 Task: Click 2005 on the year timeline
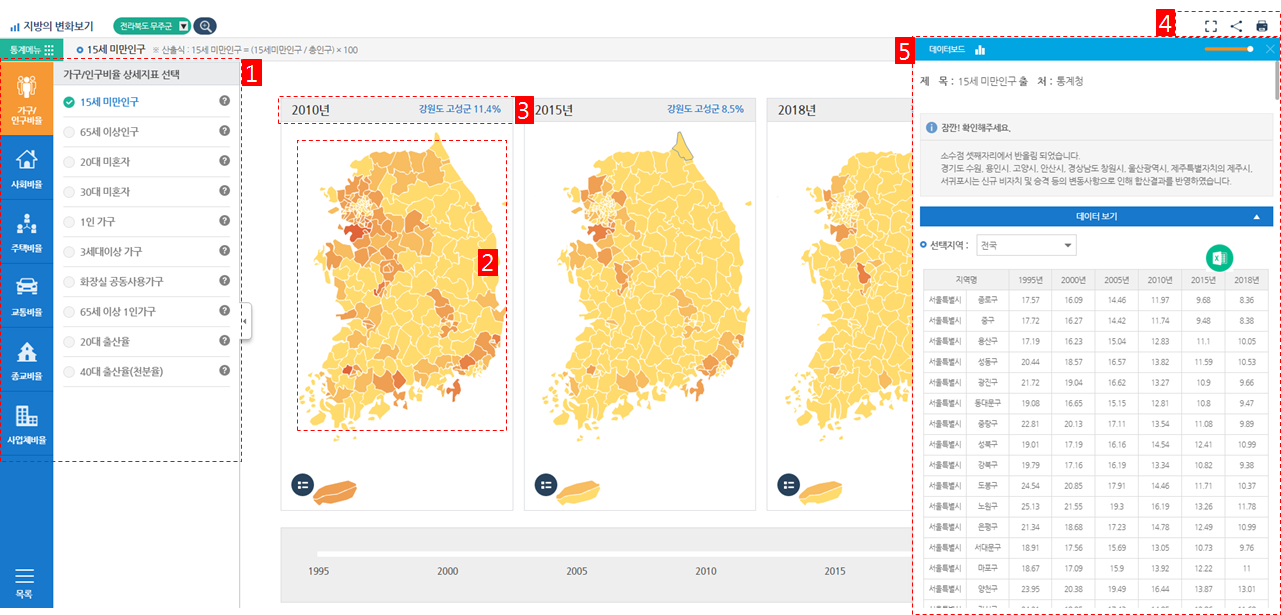click(577, 571)
